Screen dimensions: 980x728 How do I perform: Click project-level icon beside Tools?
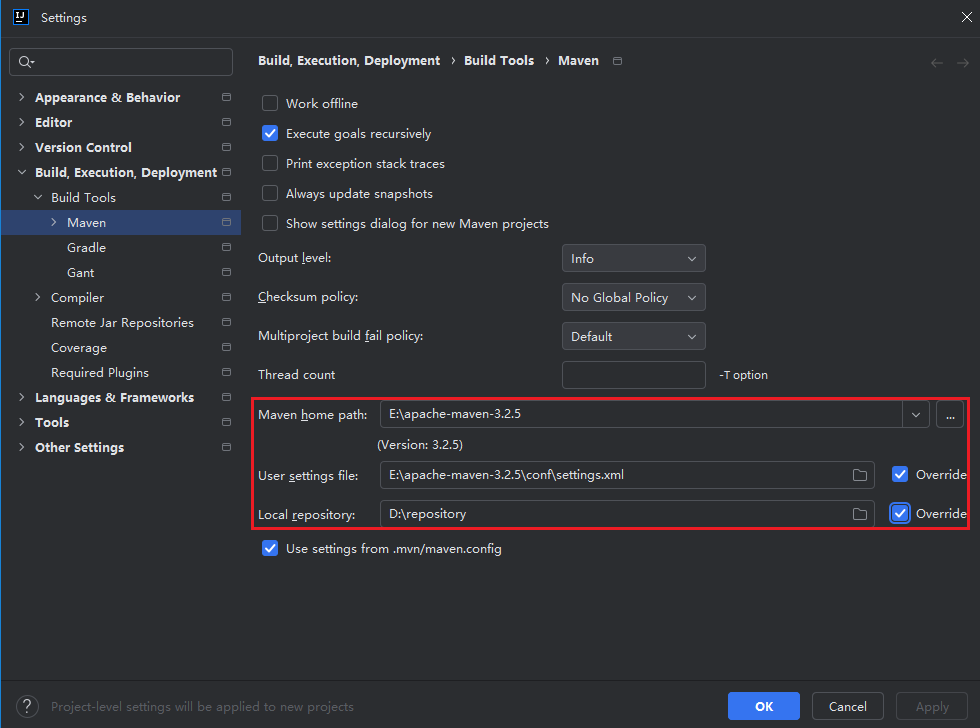pyautogui.click(x=226, y=422)
